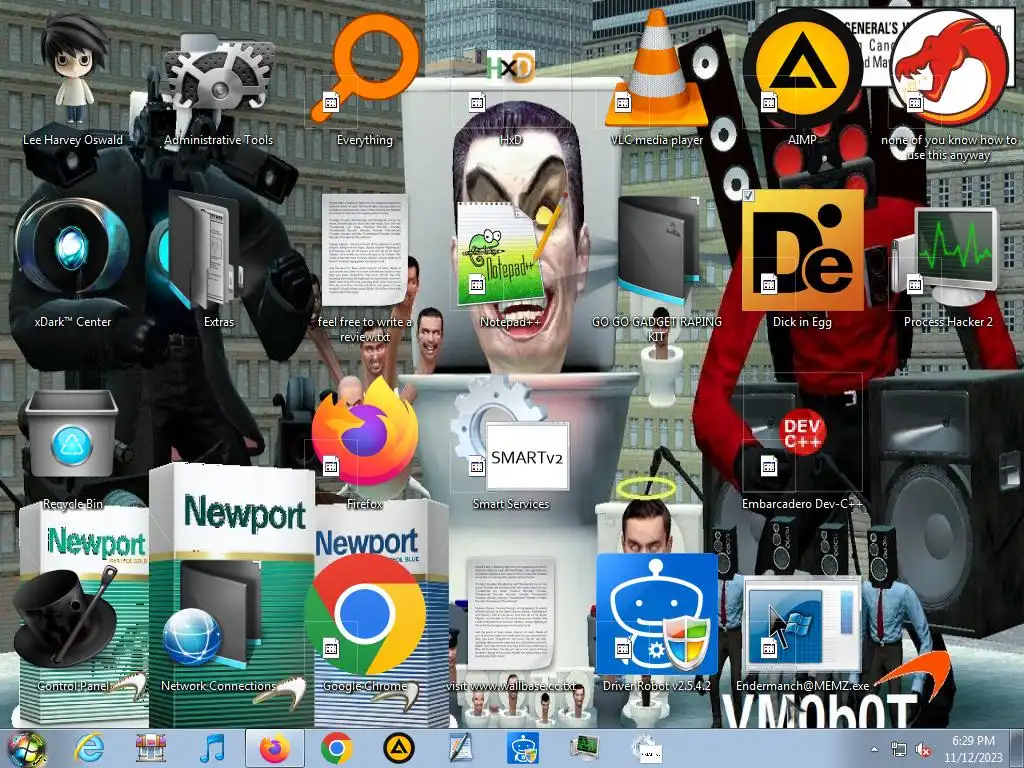
Task: Switch to Firefox taskbar button
Action: point(275,748)
